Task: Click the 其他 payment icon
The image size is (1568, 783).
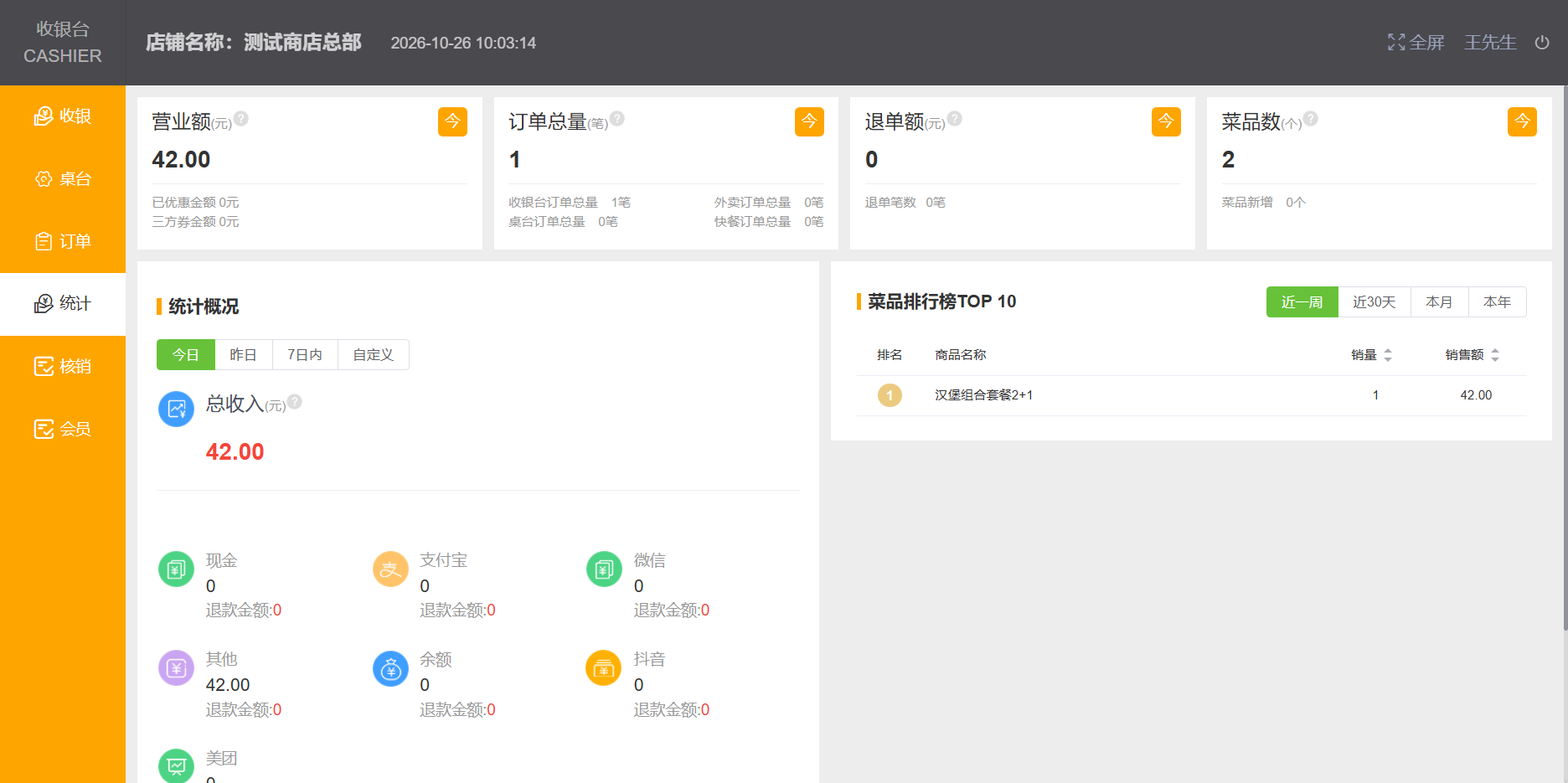Action: [176, 668]
